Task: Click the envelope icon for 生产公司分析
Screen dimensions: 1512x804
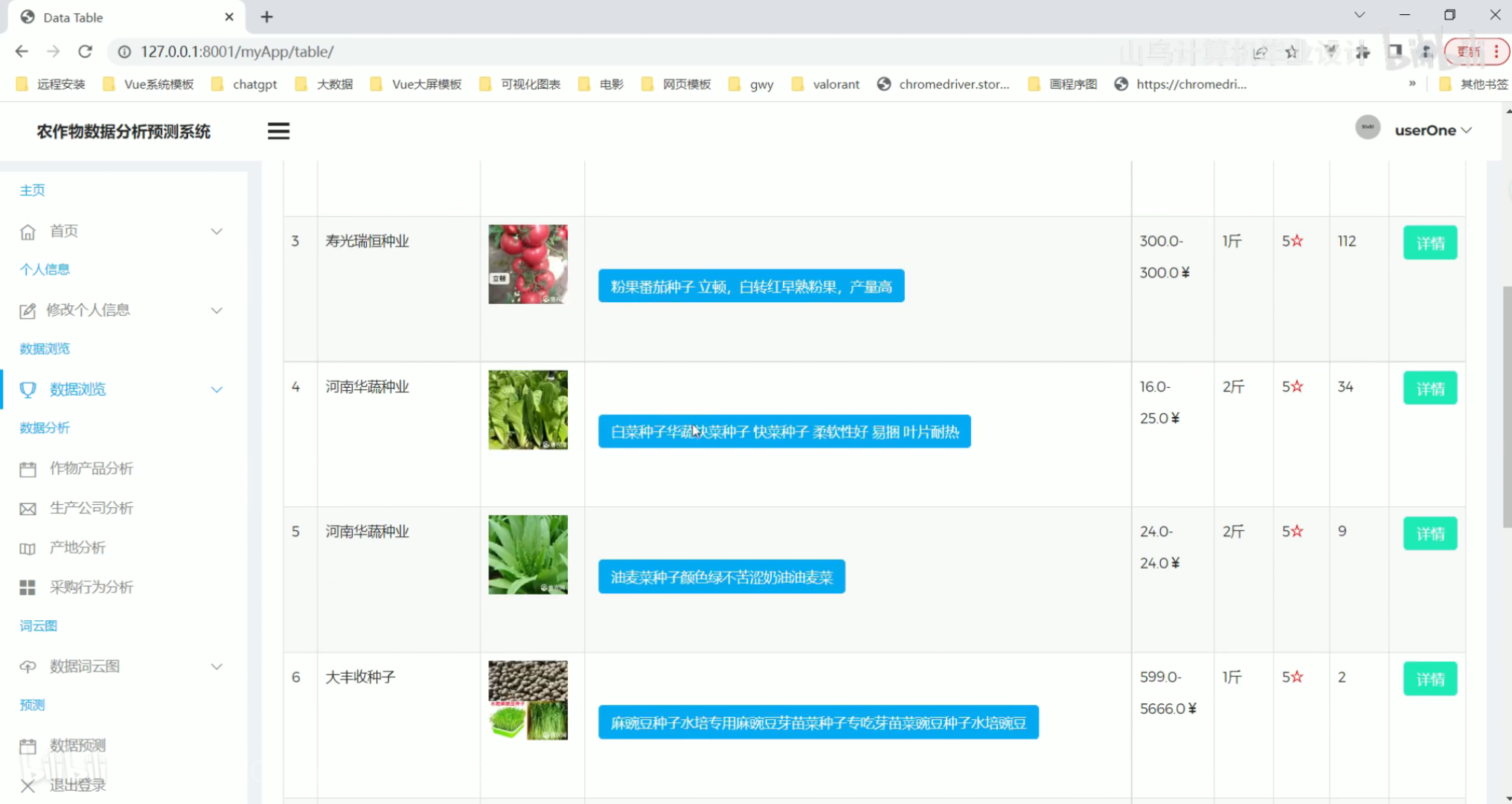Action: [x=28, y=508]
